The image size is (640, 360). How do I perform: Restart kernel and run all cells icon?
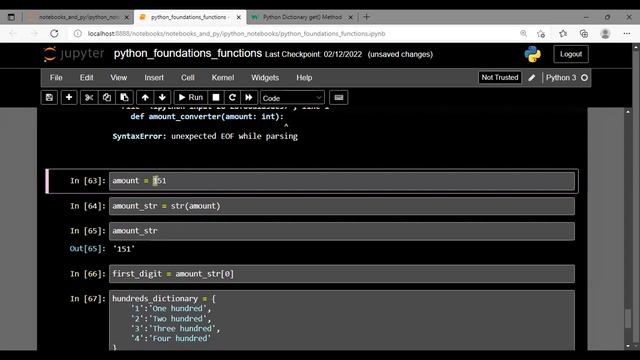(x=249, y=98)
